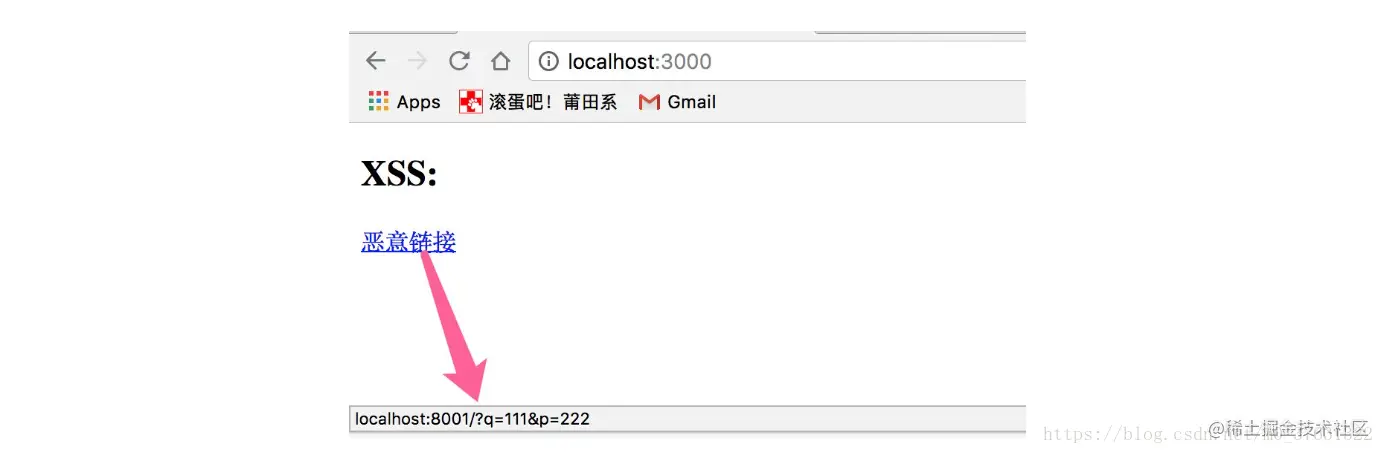The height and width of the screenshot is (454, 1384).
Task: Open the home page via house icon
Action: (x=501, y=61)
